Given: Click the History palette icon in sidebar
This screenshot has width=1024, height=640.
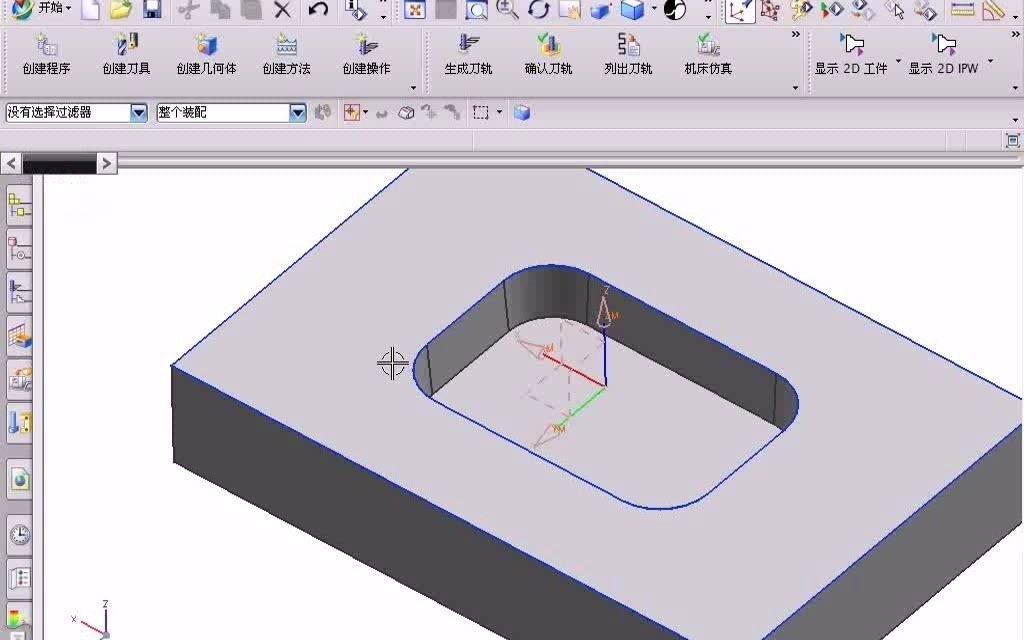Looking at the screenshot, I should click(x=18, y=534).
